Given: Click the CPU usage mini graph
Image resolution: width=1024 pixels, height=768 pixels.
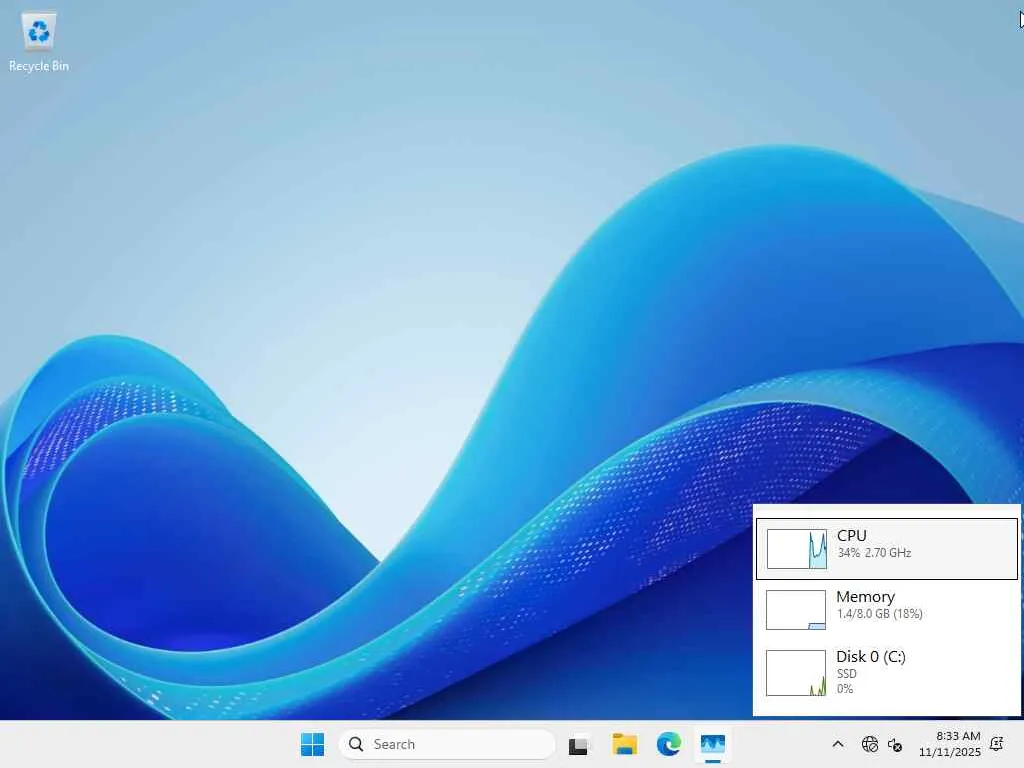Looking at the screenshot, I should [x=797, y=549].
